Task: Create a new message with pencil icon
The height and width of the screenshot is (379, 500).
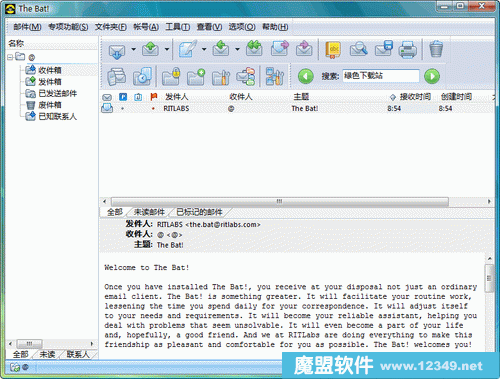Action: 188,49
